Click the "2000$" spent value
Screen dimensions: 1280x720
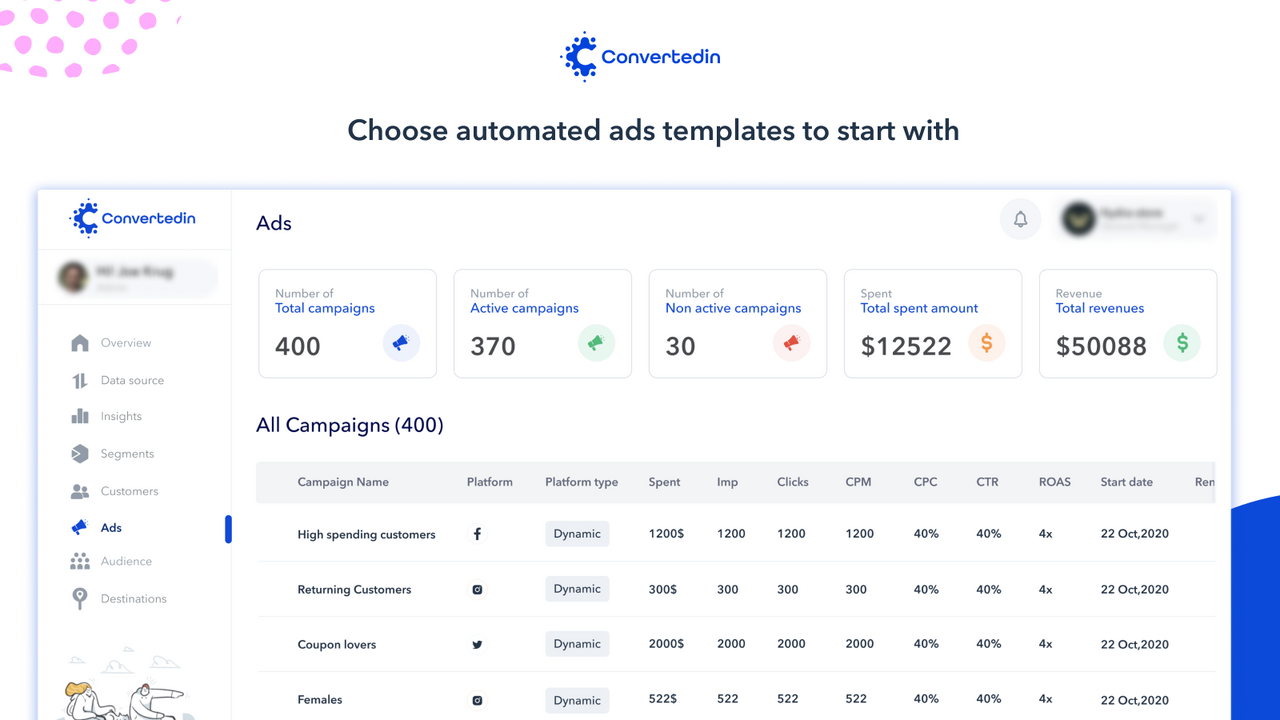[666, 644]
